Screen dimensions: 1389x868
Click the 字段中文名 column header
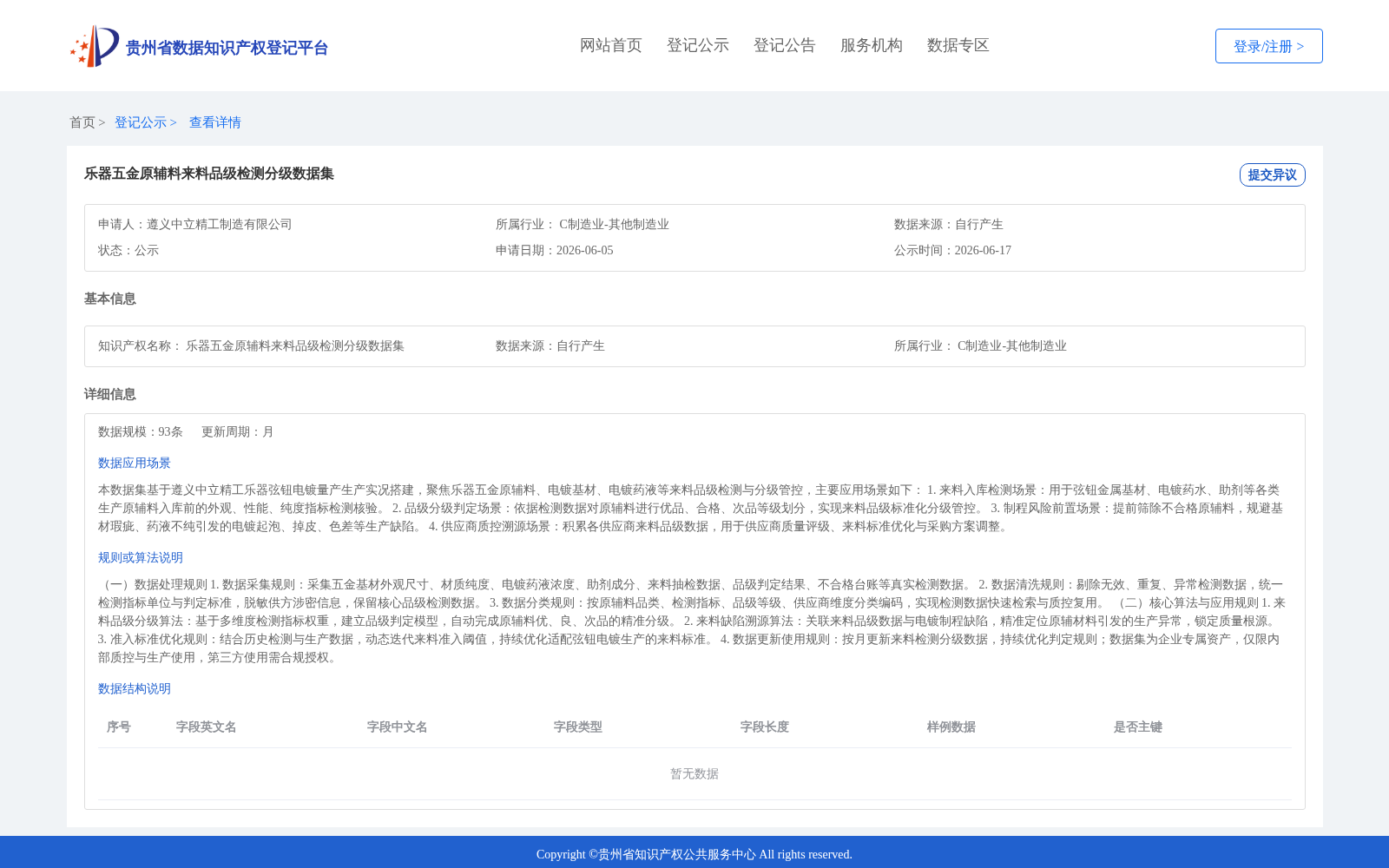coord(398,727)
